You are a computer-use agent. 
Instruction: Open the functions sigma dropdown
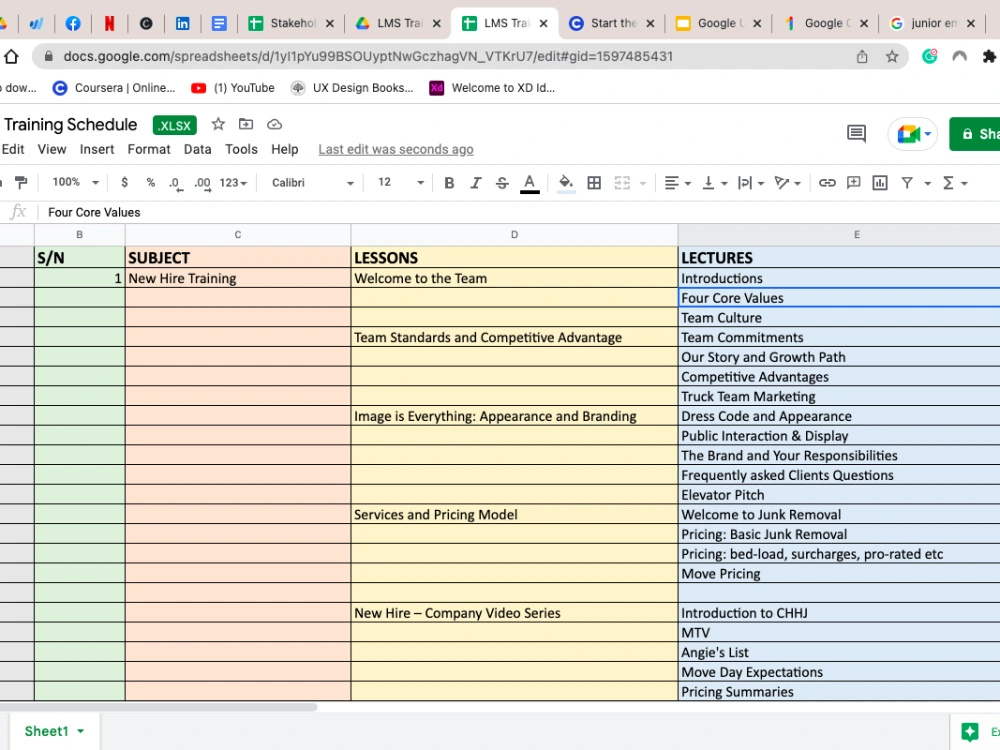[955, 183]
